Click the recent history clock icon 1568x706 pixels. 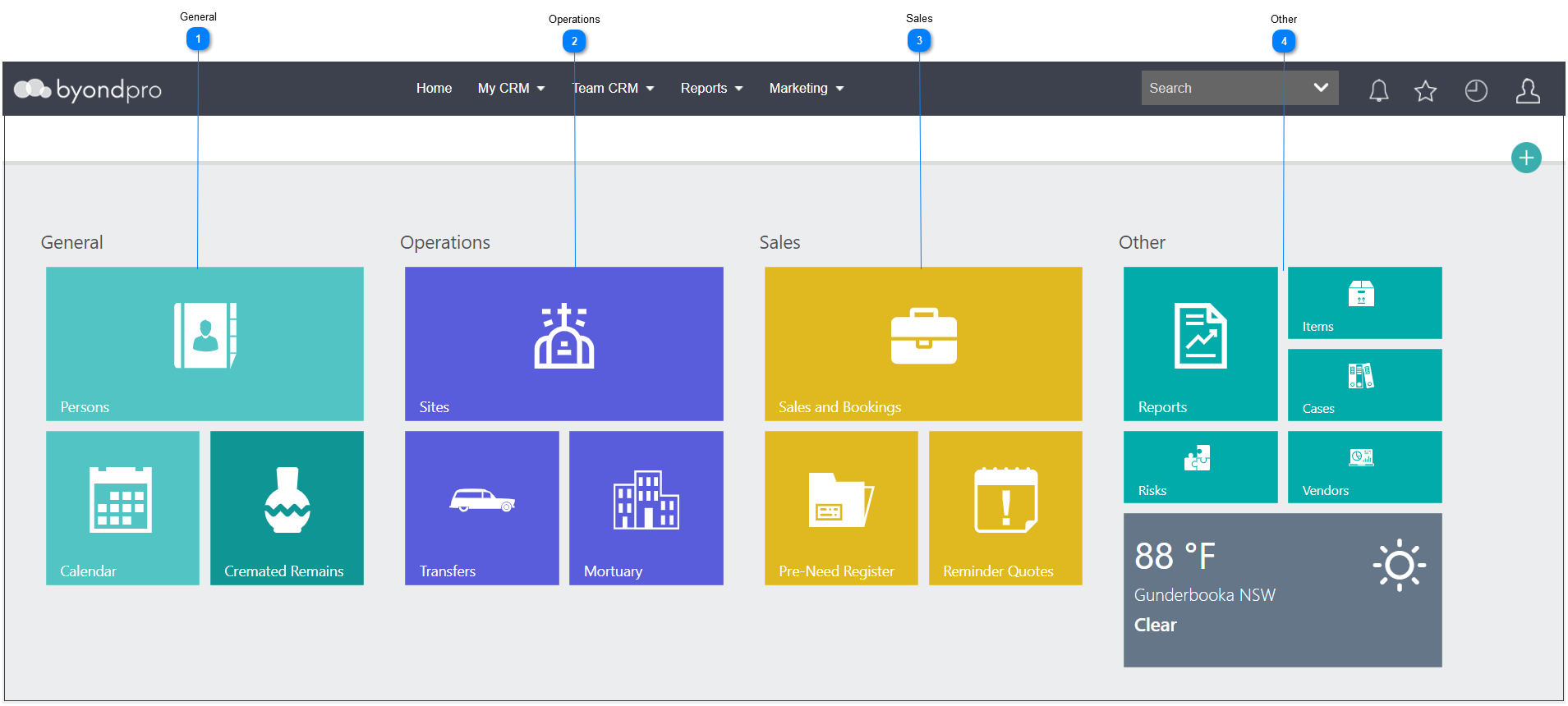pos(1476,90)
